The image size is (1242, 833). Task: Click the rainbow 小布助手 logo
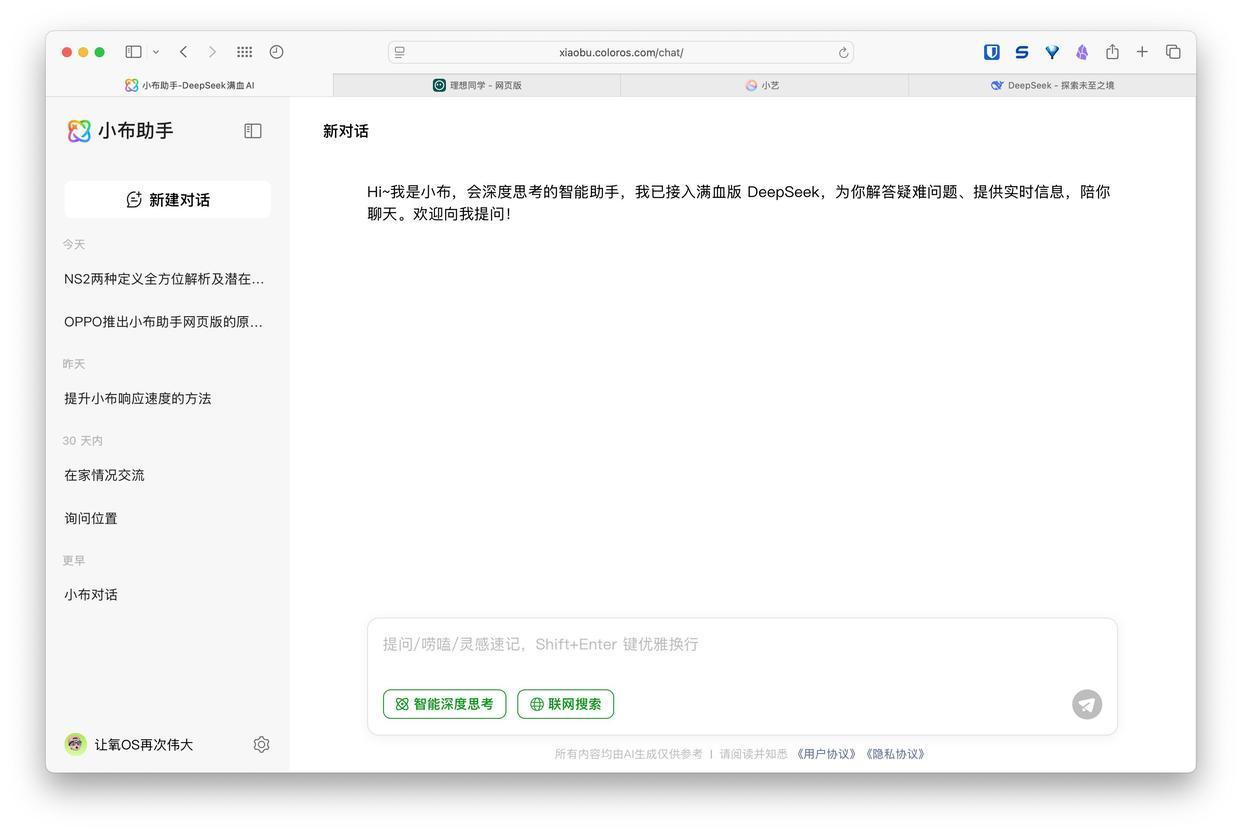(x=79, y=130)
